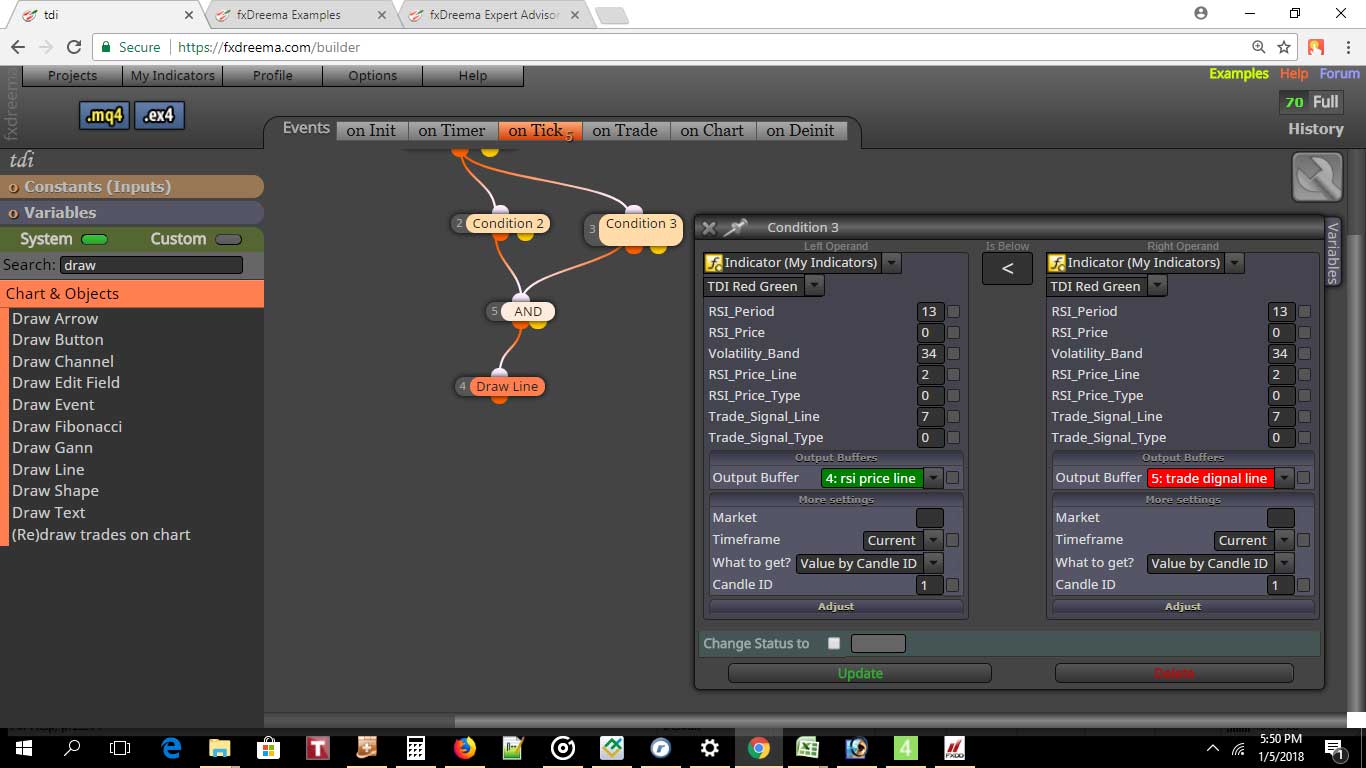Close the fxDreema Examples tab
Image resolution: width=1366 pixels, height=768 pixels.
[x=383, y=15]
